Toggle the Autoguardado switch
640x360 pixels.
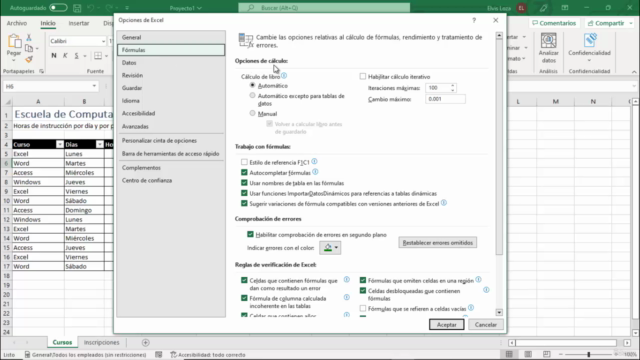pos(58,8)
